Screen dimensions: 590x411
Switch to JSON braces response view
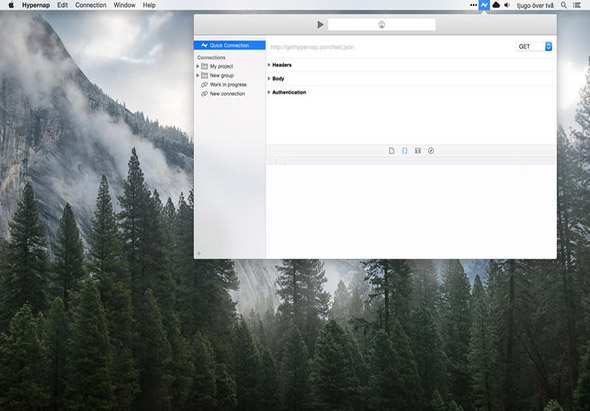tap(404, 151)
